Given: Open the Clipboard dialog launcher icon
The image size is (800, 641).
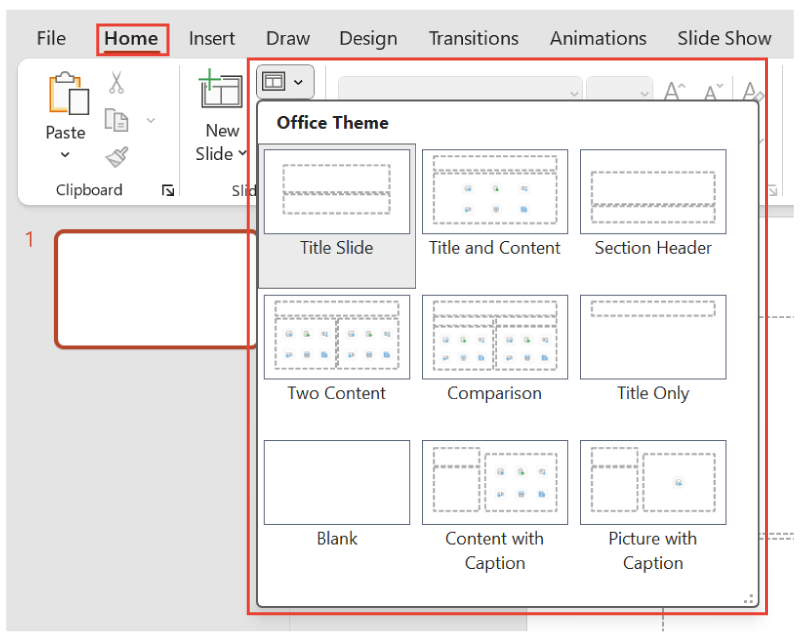Looking at the screenshot, I should [168, 190].
